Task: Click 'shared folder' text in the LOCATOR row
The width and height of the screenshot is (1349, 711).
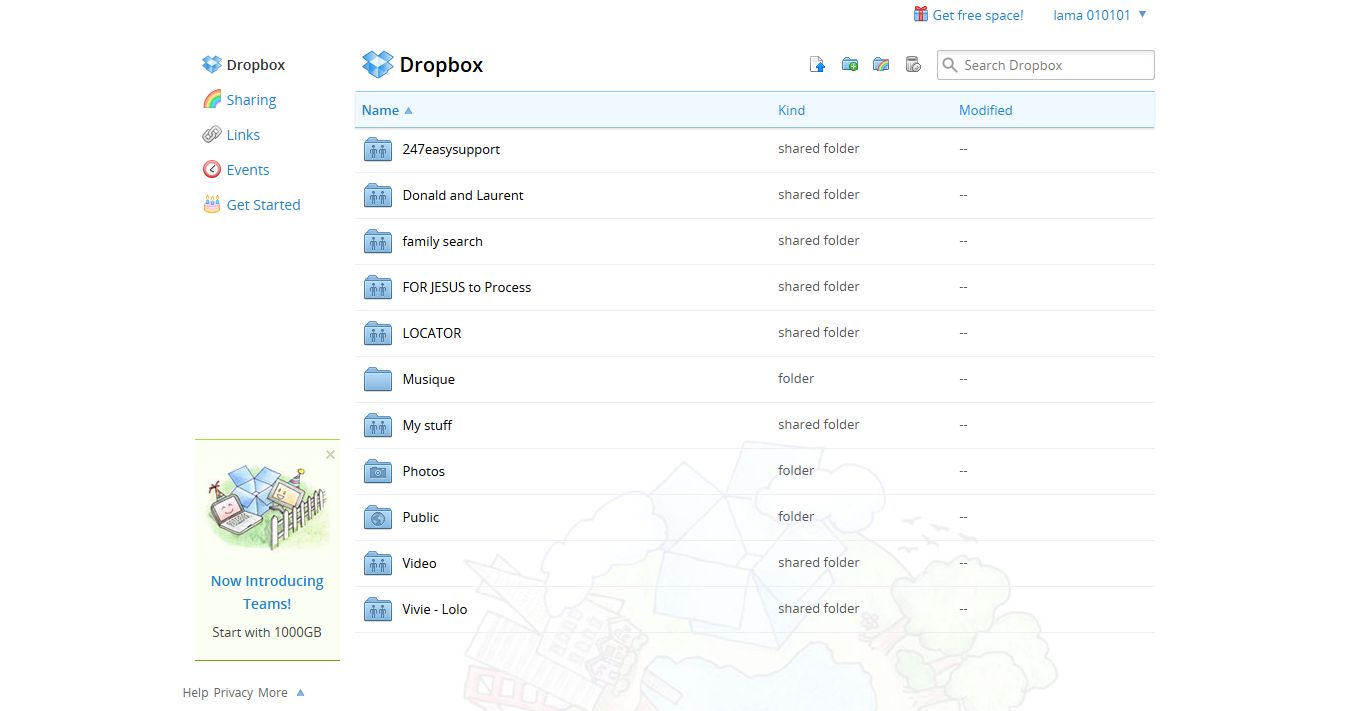Action: point(819,332)
